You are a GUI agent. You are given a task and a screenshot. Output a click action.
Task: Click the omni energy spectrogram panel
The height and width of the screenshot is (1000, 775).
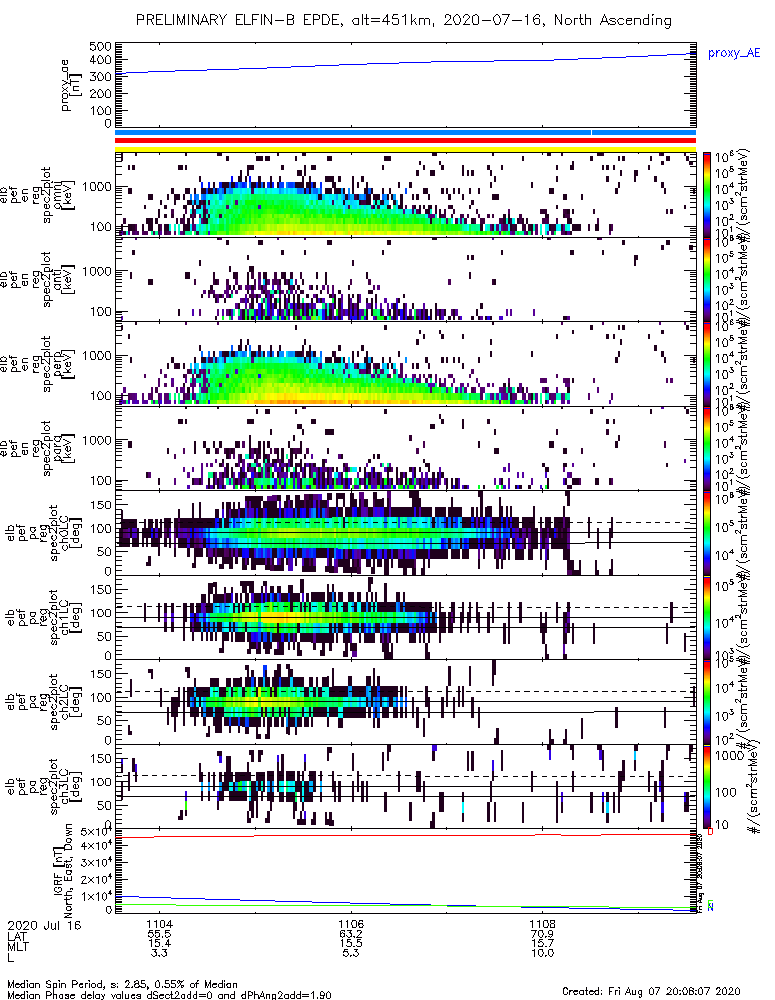[405, 195]
